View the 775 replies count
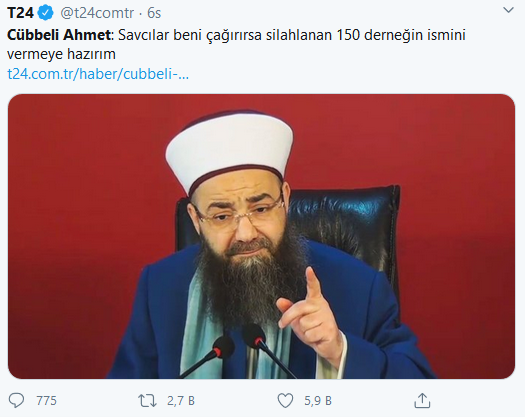The image size is (525, 417). pyautogui.click(x=47, y=401)
